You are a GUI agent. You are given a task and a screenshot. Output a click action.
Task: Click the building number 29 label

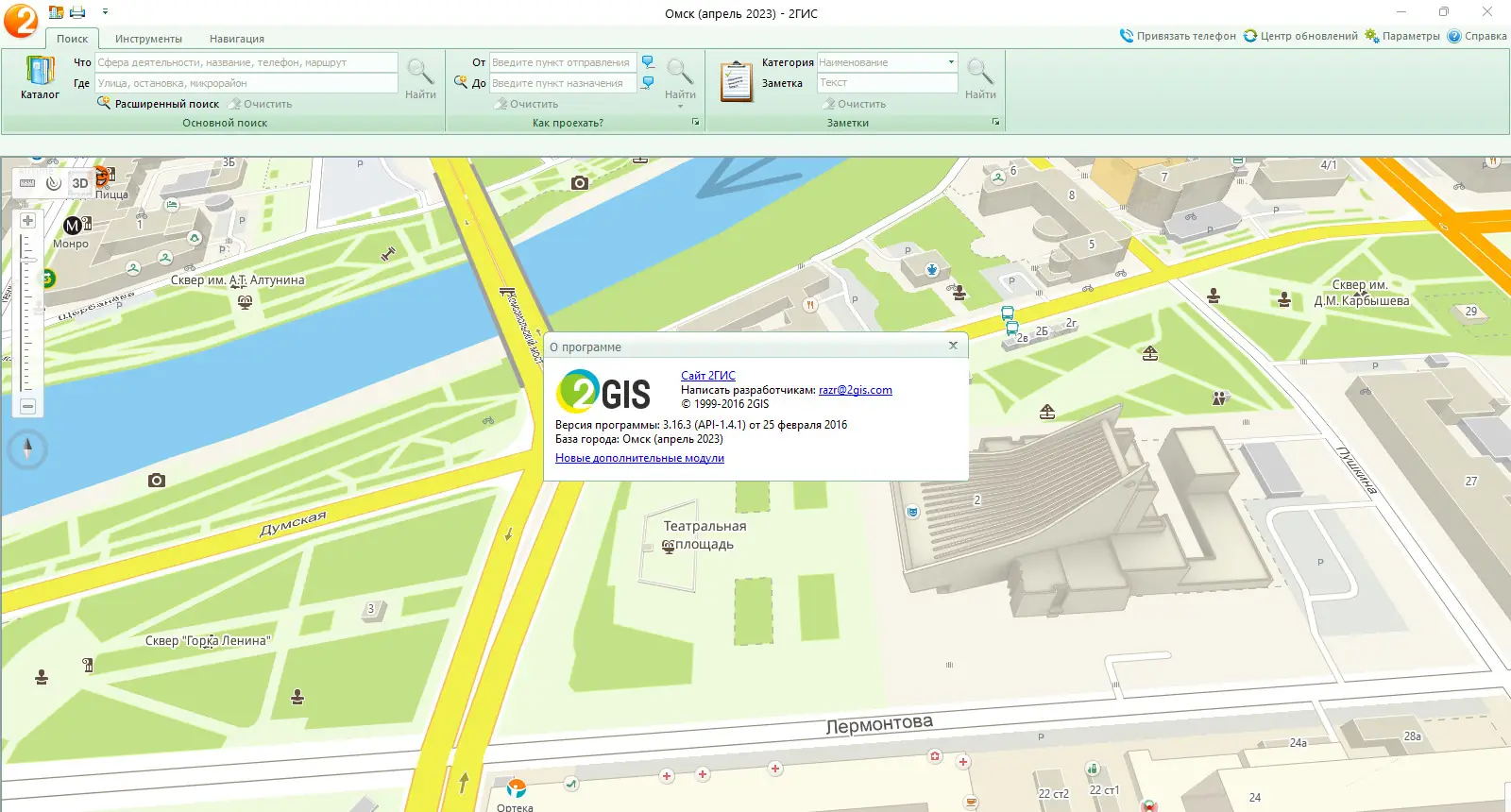(x=1471, y=311)
